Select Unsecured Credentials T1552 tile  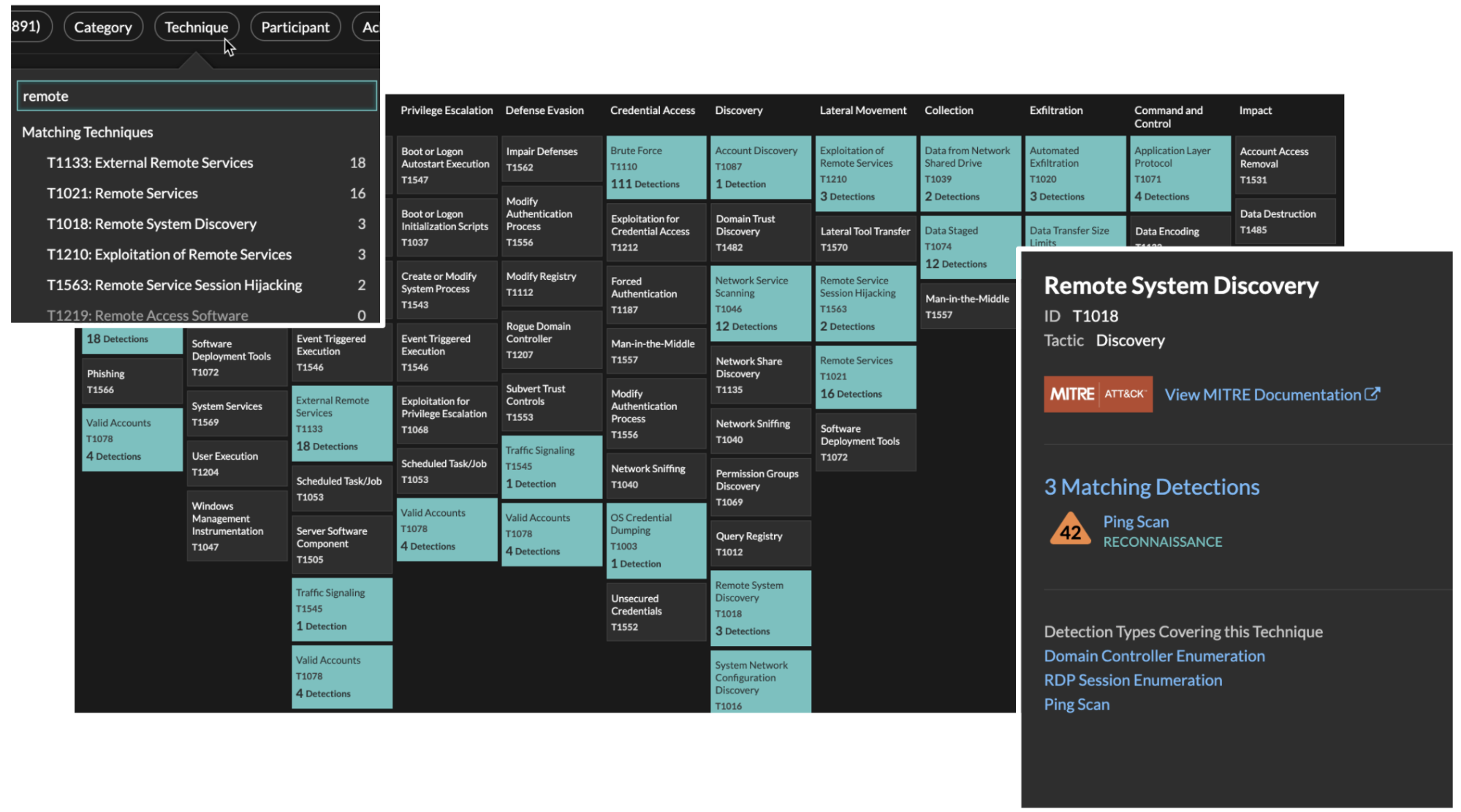coord(656,612)
